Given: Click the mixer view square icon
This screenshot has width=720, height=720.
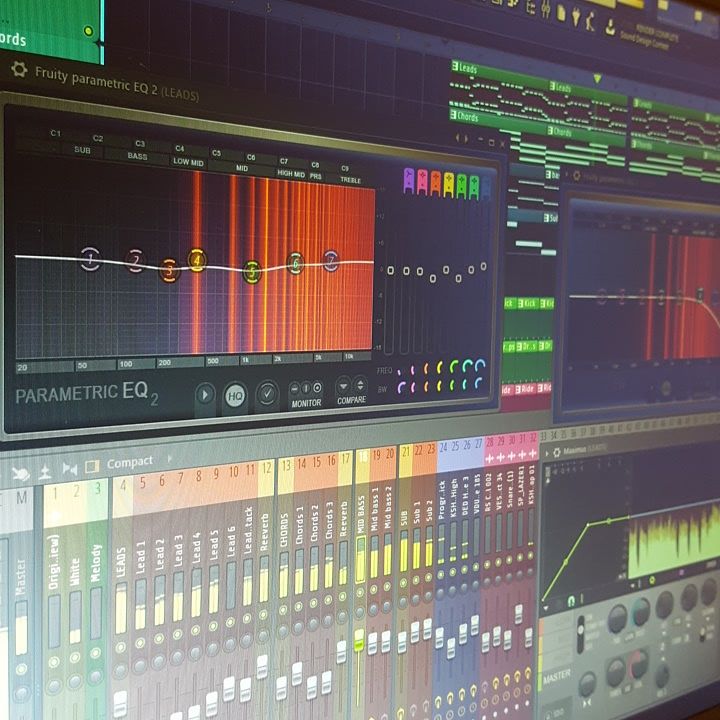Looking at the screenshot, I should click(x=92, y=466).
